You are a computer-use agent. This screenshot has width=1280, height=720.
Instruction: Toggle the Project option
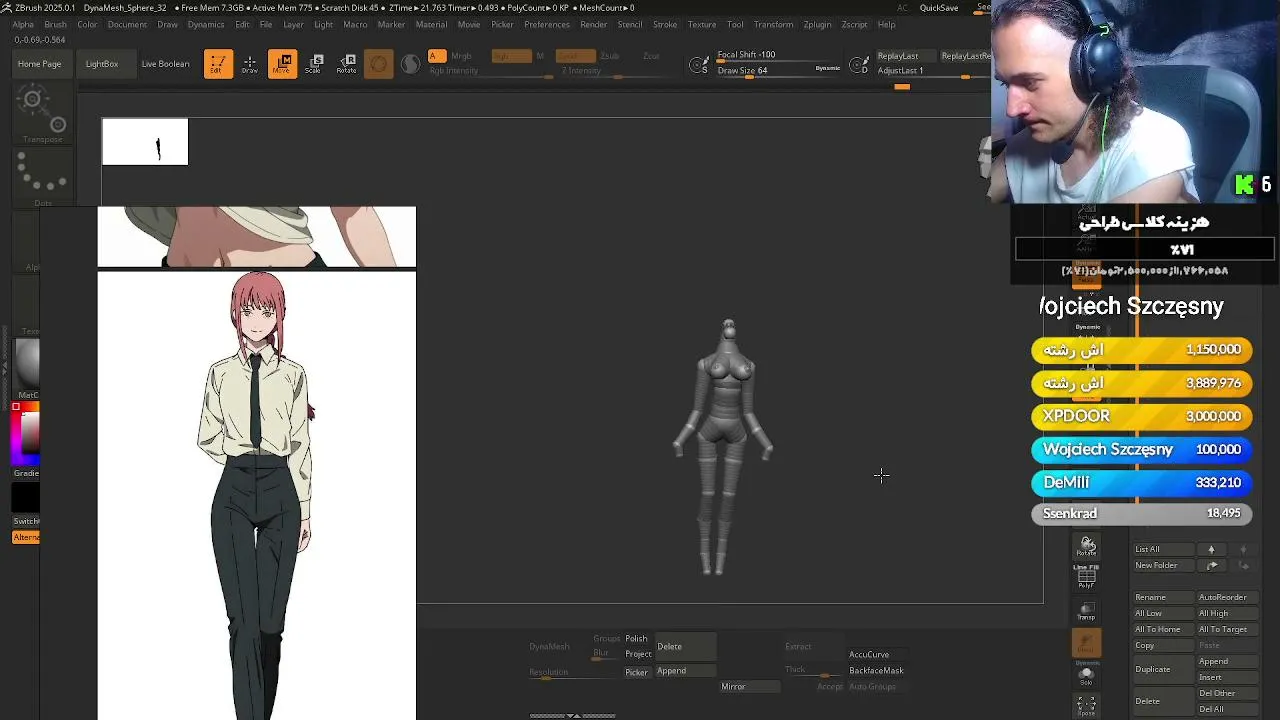click(x=638, y=654)
